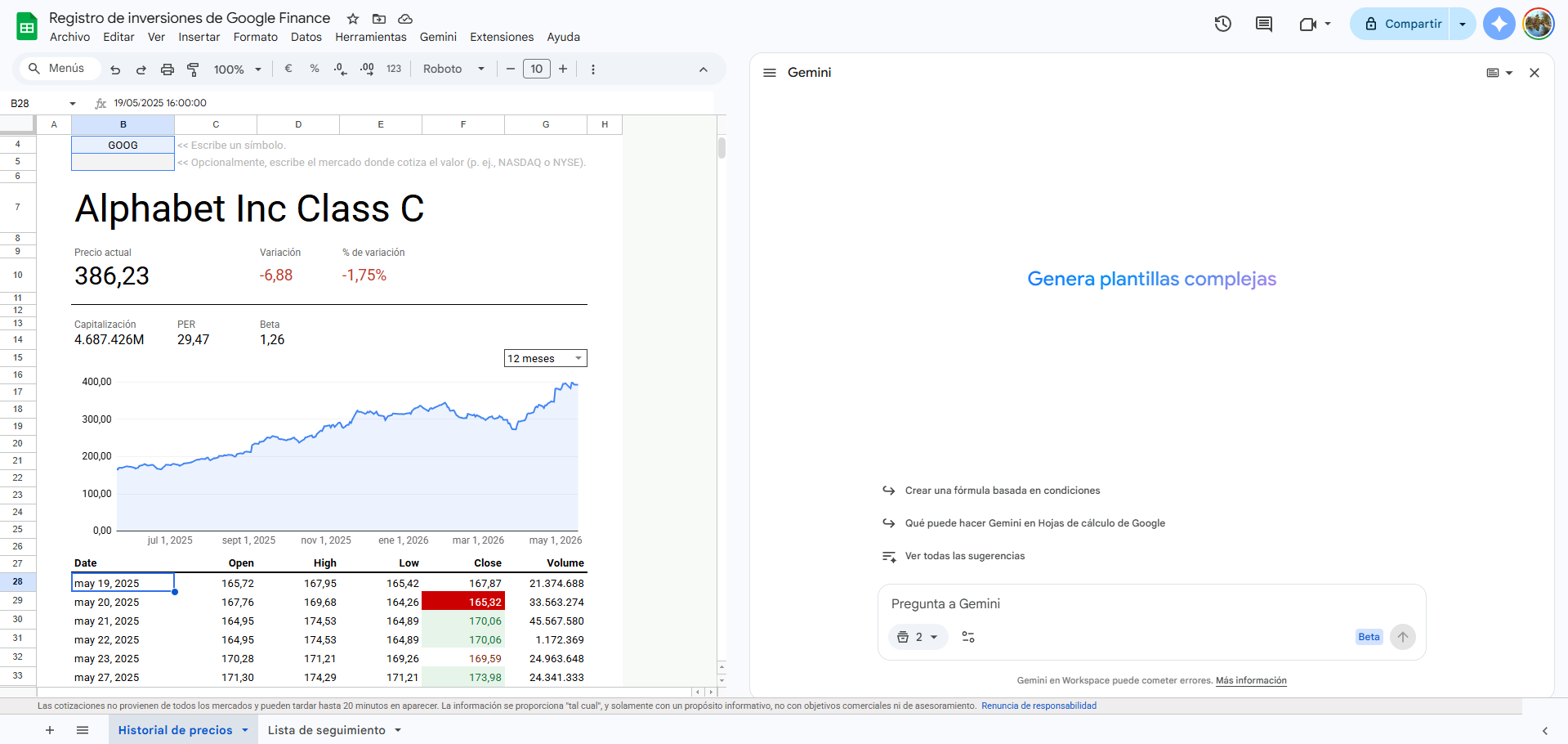Open the Roboto font dropdown

454,69
